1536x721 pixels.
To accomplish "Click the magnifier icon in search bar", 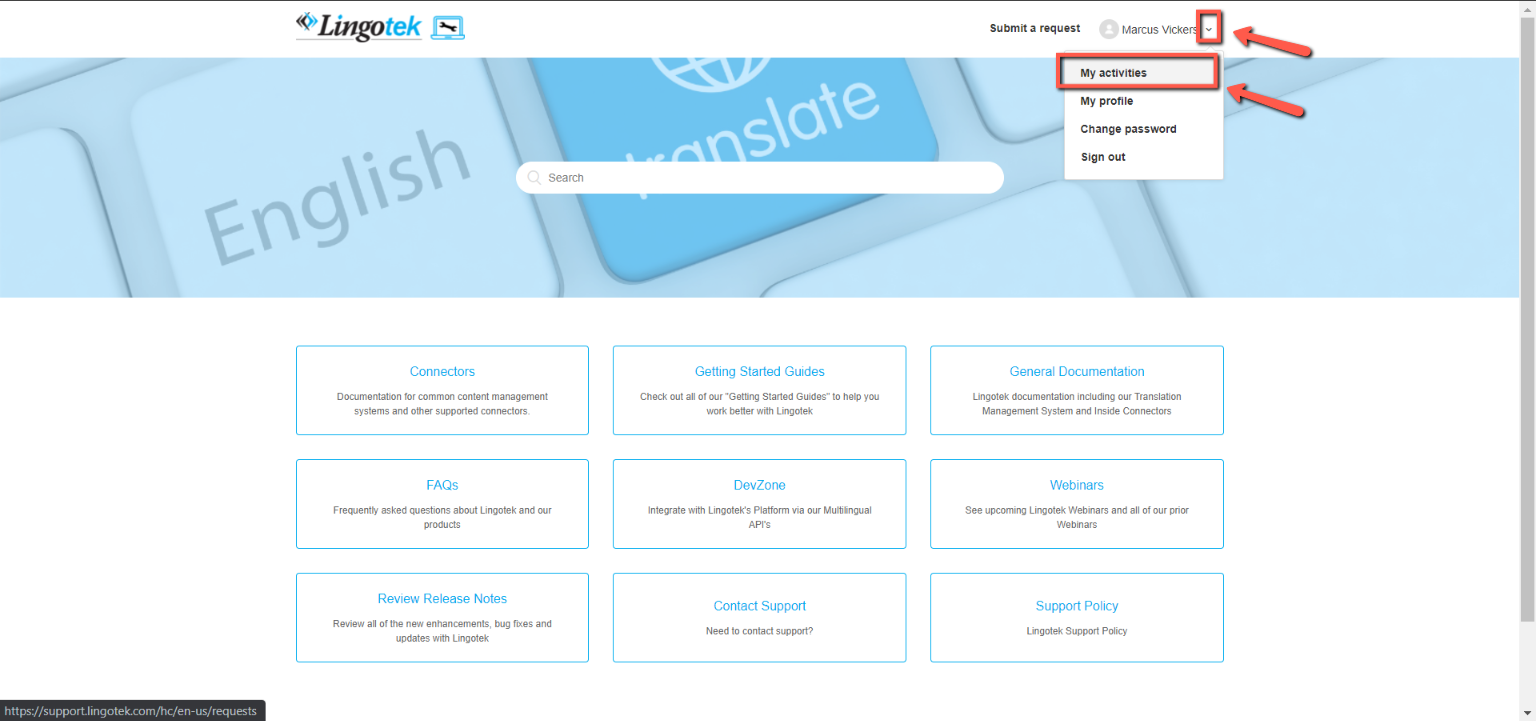I will point(534,178).
